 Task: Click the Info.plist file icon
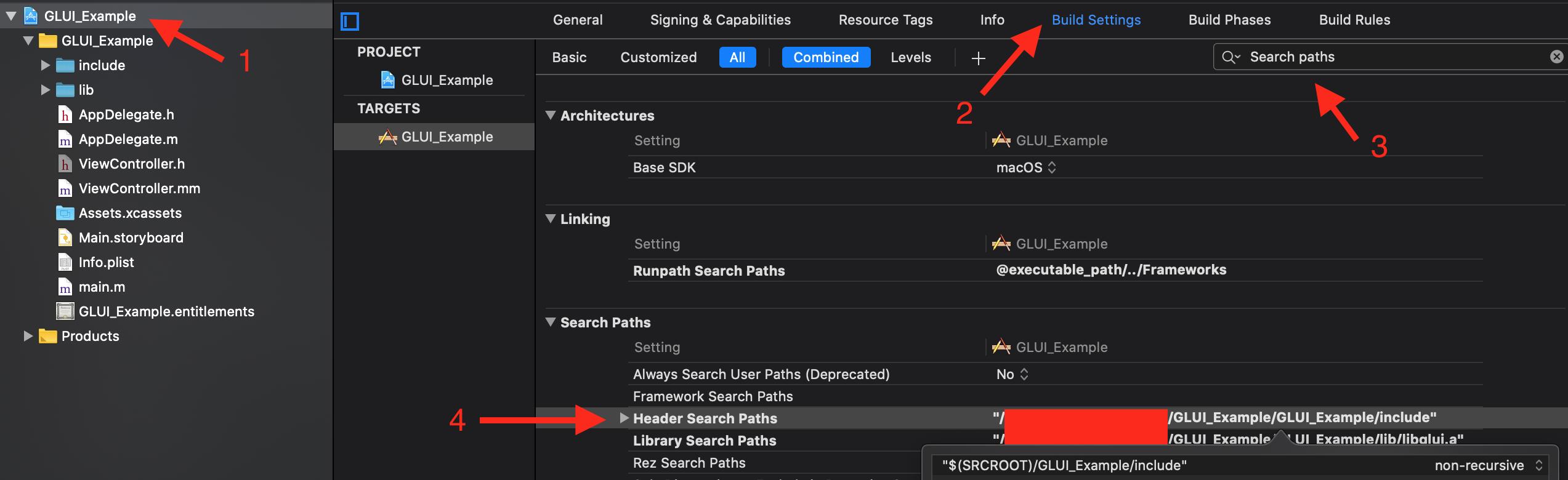coord(65,262)
